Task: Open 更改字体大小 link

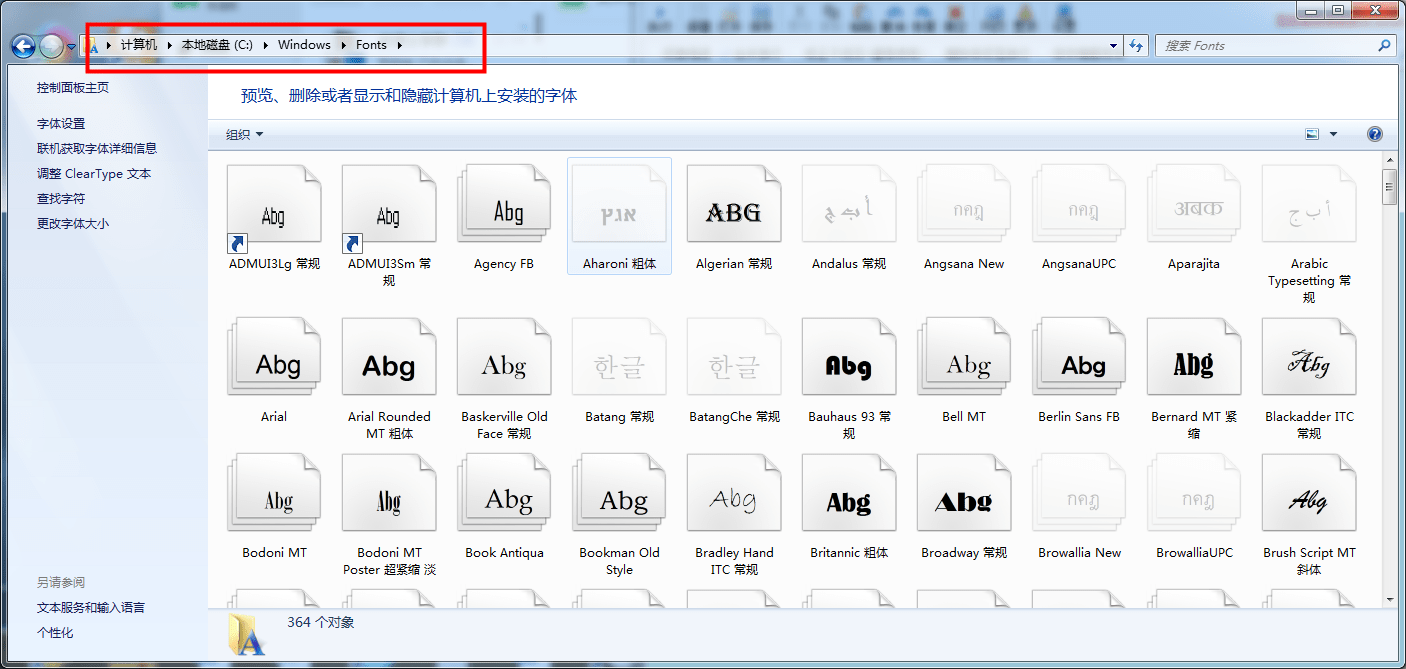Action: (73, 224)
